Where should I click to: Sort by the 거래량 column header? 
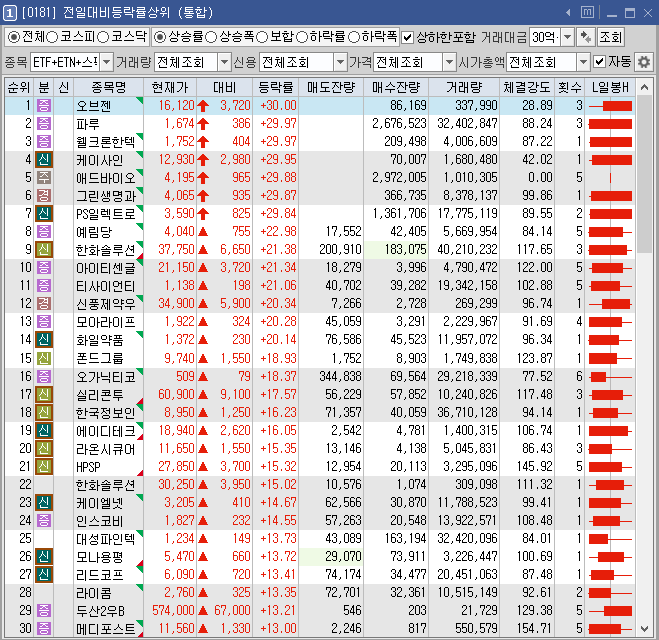464,87
